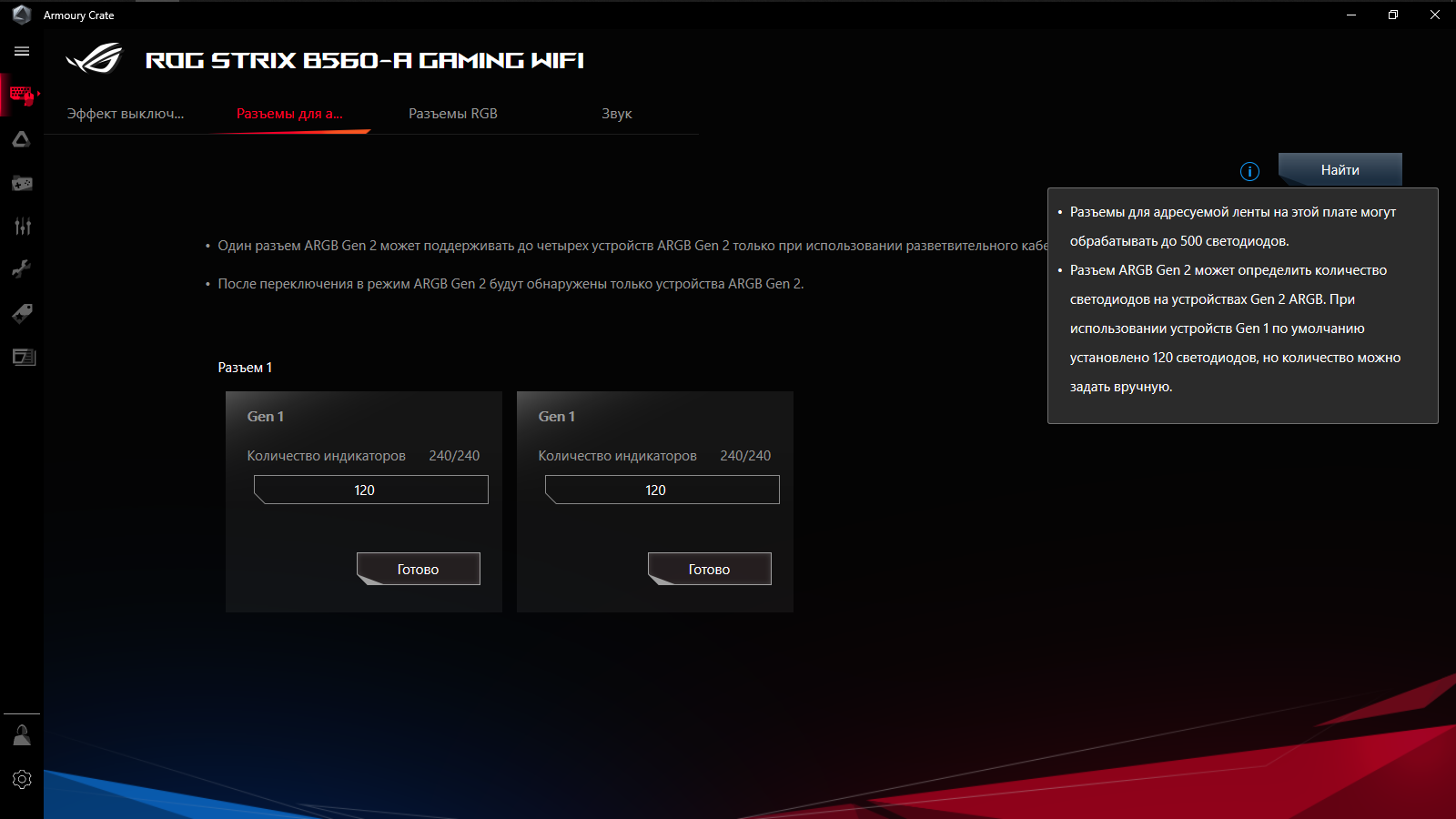Image resolution: width=1456 pixels, height=819 pixels.
Task: Click Количество индикаторов label in first card
Action: (x=327, y=456)
